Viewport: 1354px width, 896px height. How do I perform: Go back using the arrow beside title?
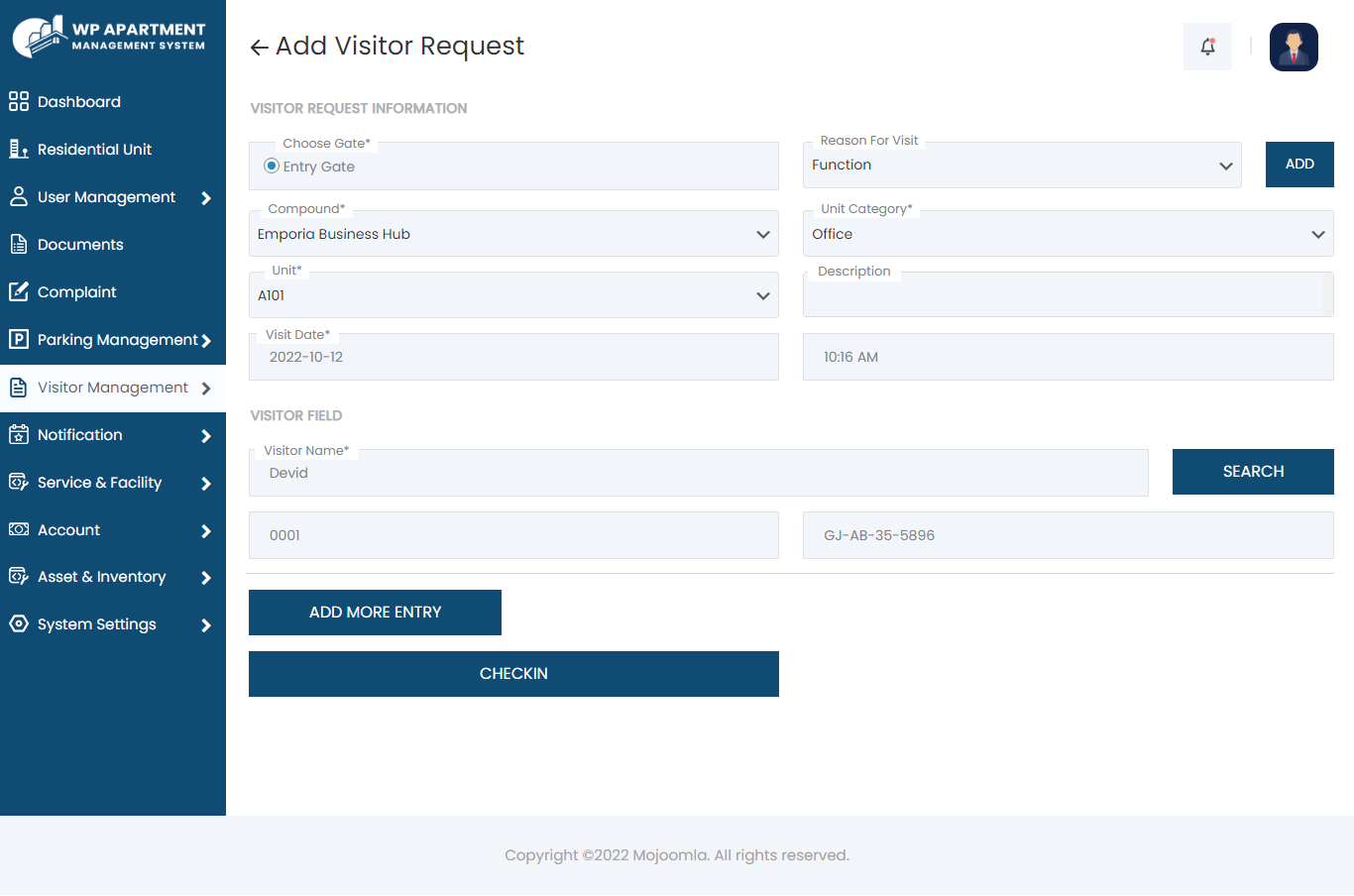pos(260,48)
